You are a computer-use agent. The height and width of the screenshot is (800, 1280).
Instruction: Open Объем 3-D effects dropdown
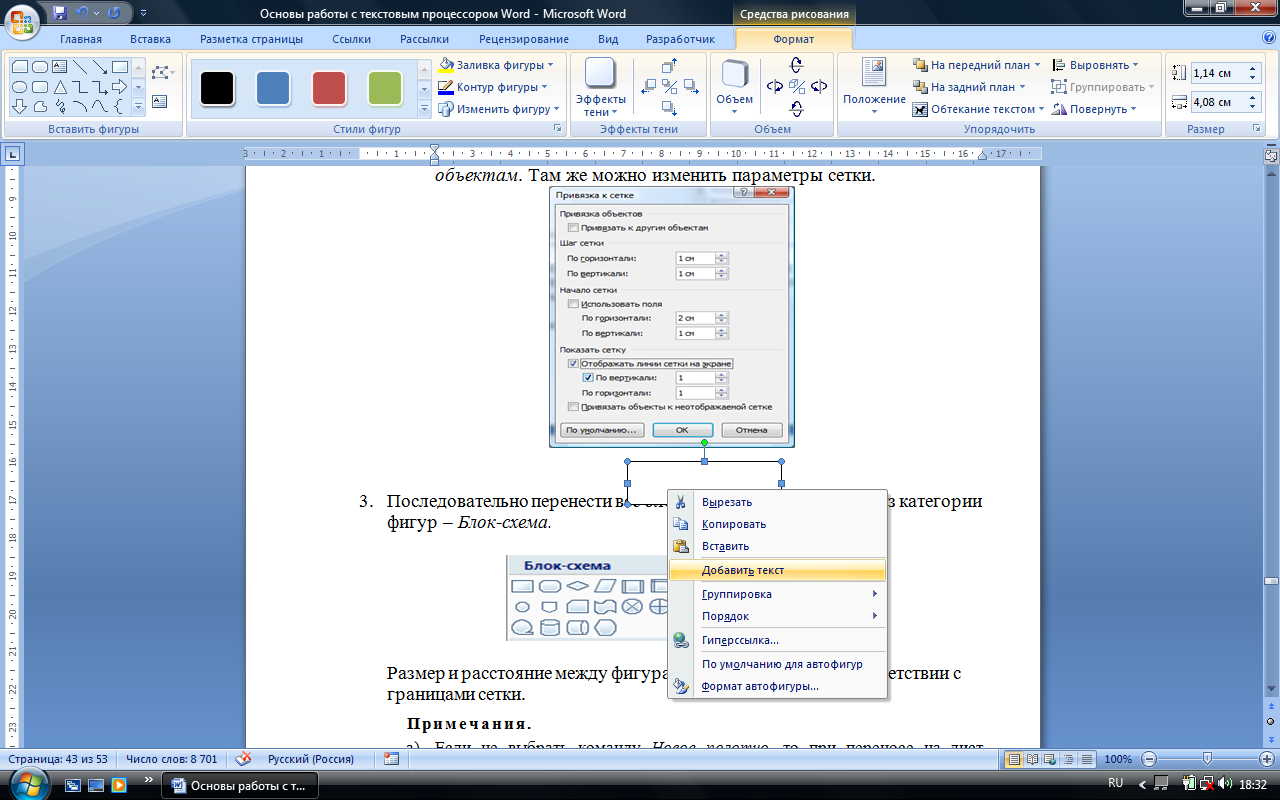click(x=734, y=87)
